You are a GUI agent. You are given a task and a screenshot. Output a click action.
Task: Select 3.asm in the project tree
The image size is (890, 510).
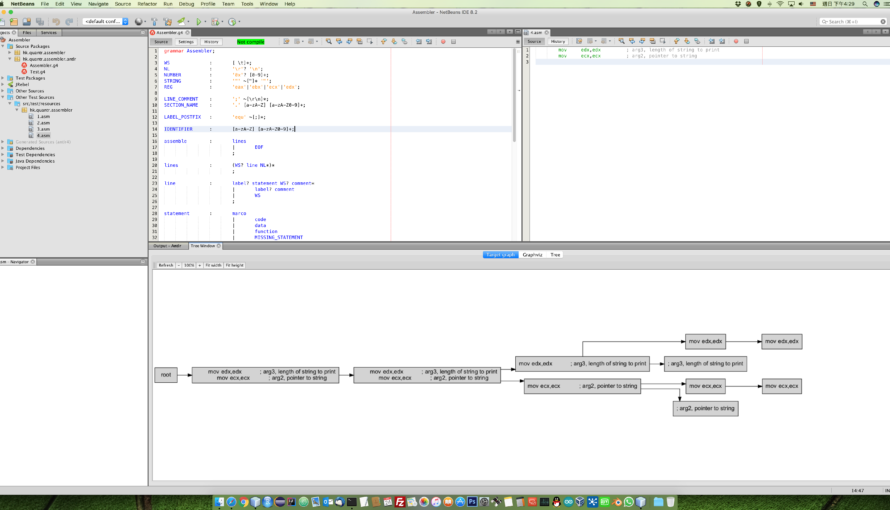click(x=43, y=129)
